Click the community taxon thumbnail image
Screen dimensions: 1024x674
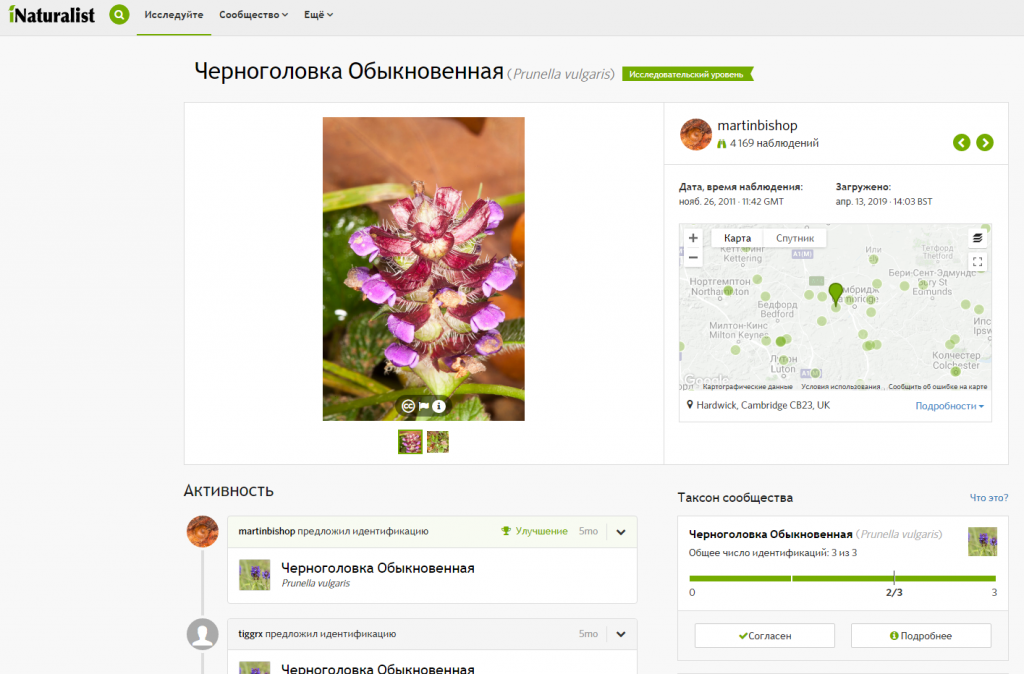(x=982, y=541)
